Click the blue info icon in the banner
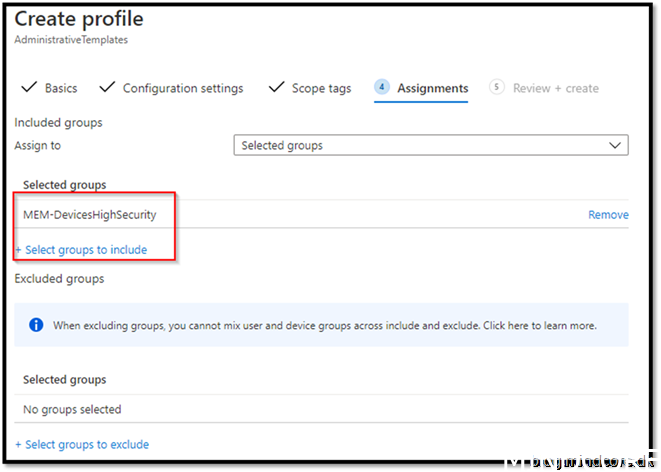Viewport: 661px width, 472px height. pos(36,325)
